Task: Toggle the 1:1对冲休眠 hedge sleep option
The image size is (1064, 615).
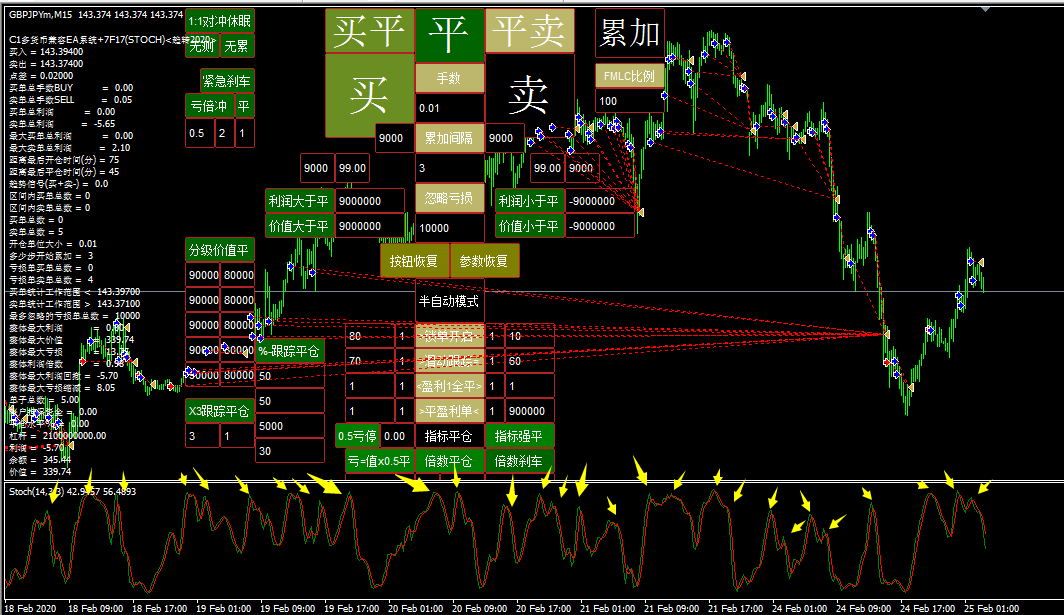Action: pos(220,21)
